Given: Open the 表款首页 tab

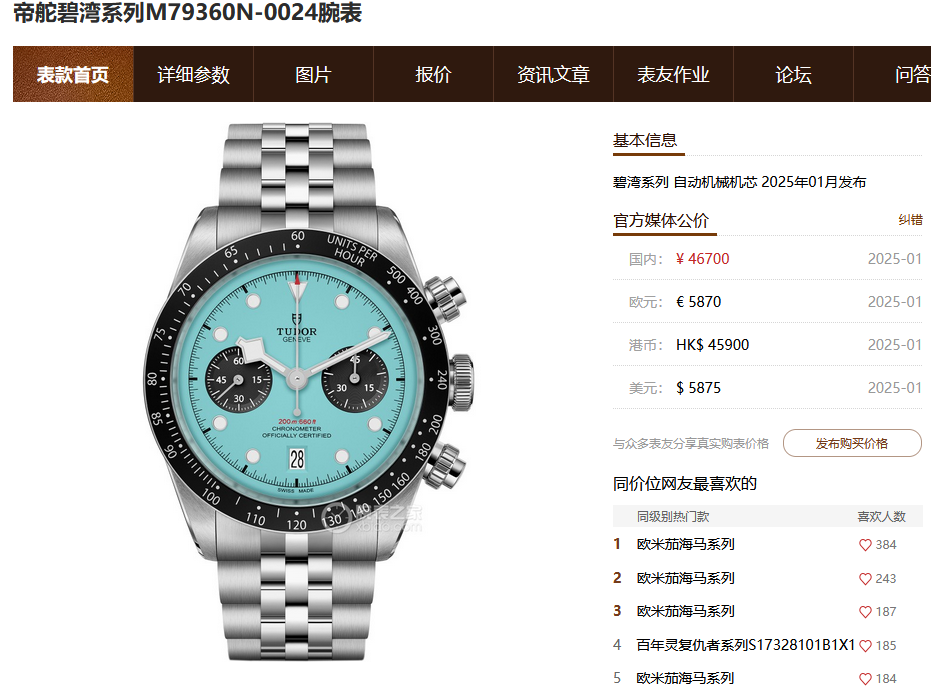Looking at the screenshot, I should coord(73,74).
